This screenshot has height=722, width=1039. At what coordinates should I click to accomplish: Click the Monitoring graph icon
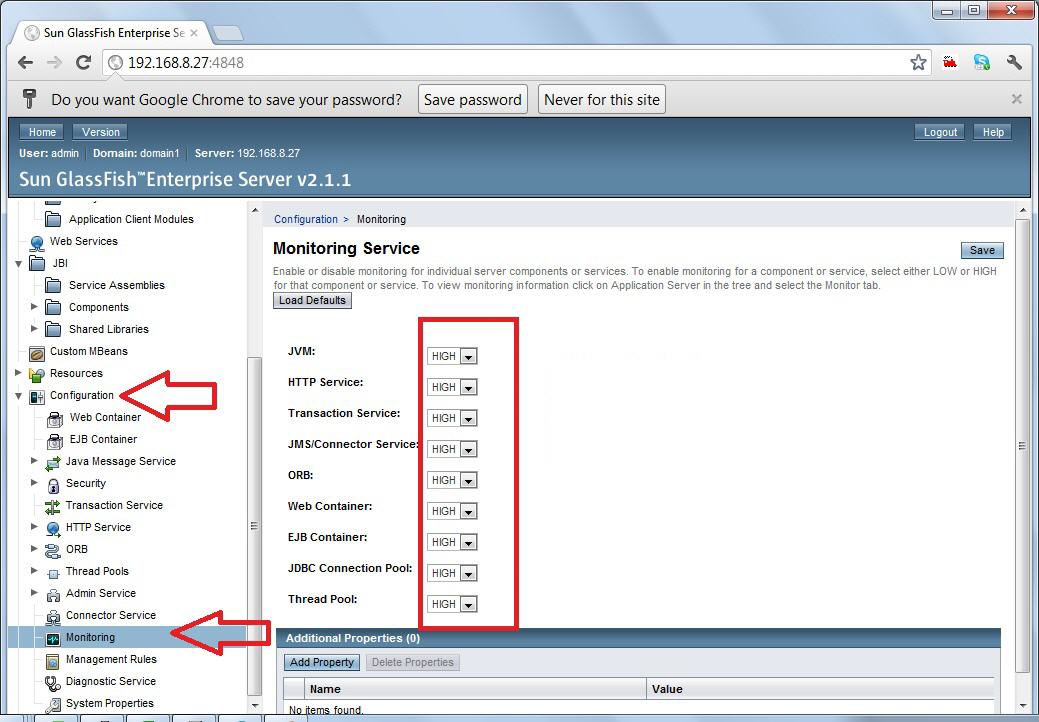[53, 638]
